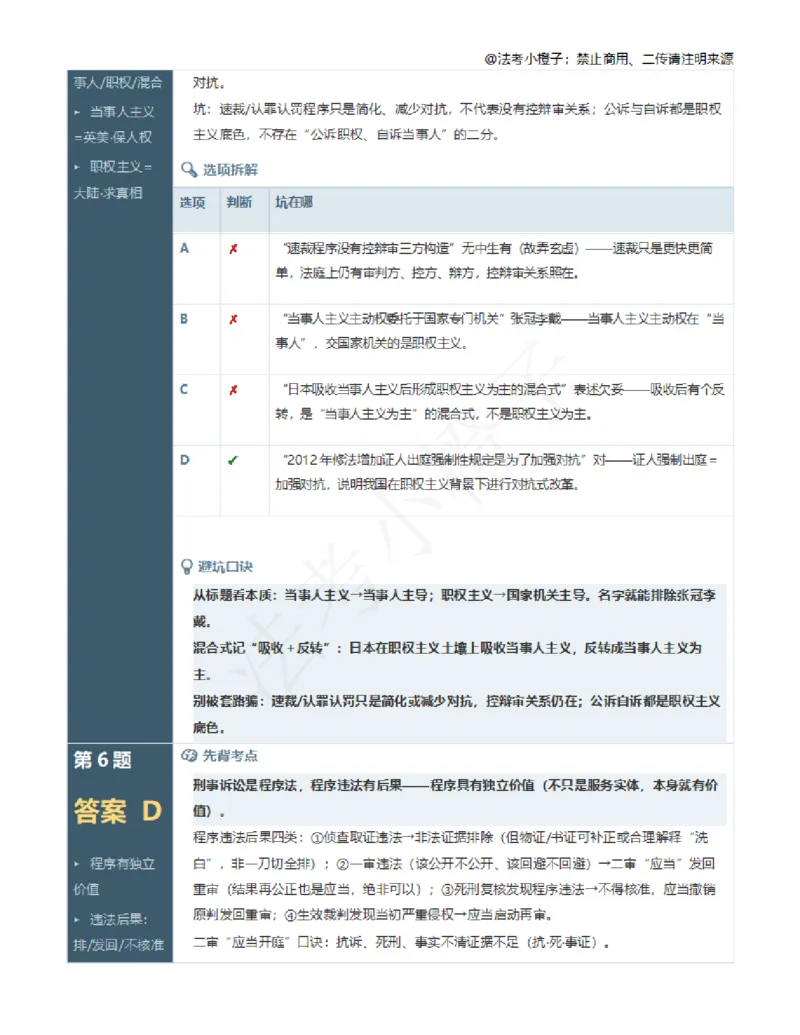Click the 选项 column header
Viewport: 800px width, 1035px height.
pyautogui.click(x=192, y=203)
